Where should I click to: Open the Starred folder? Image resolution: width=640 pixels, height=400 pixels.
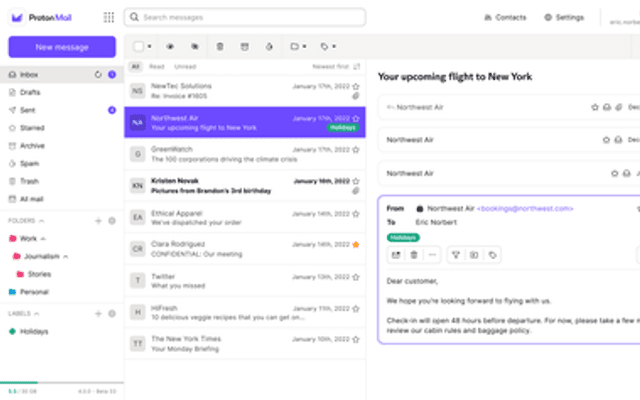click(62, 128)
